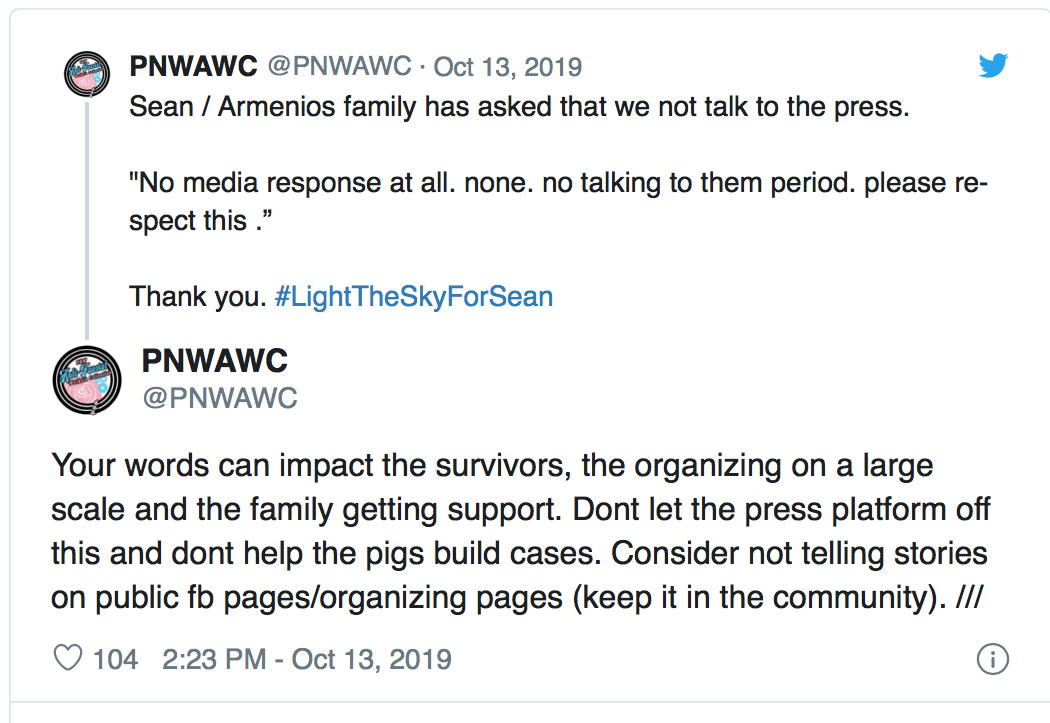Open the tweet info circle icon
The height and width of the screenshot is (723, 1050).
click(992, 659)
